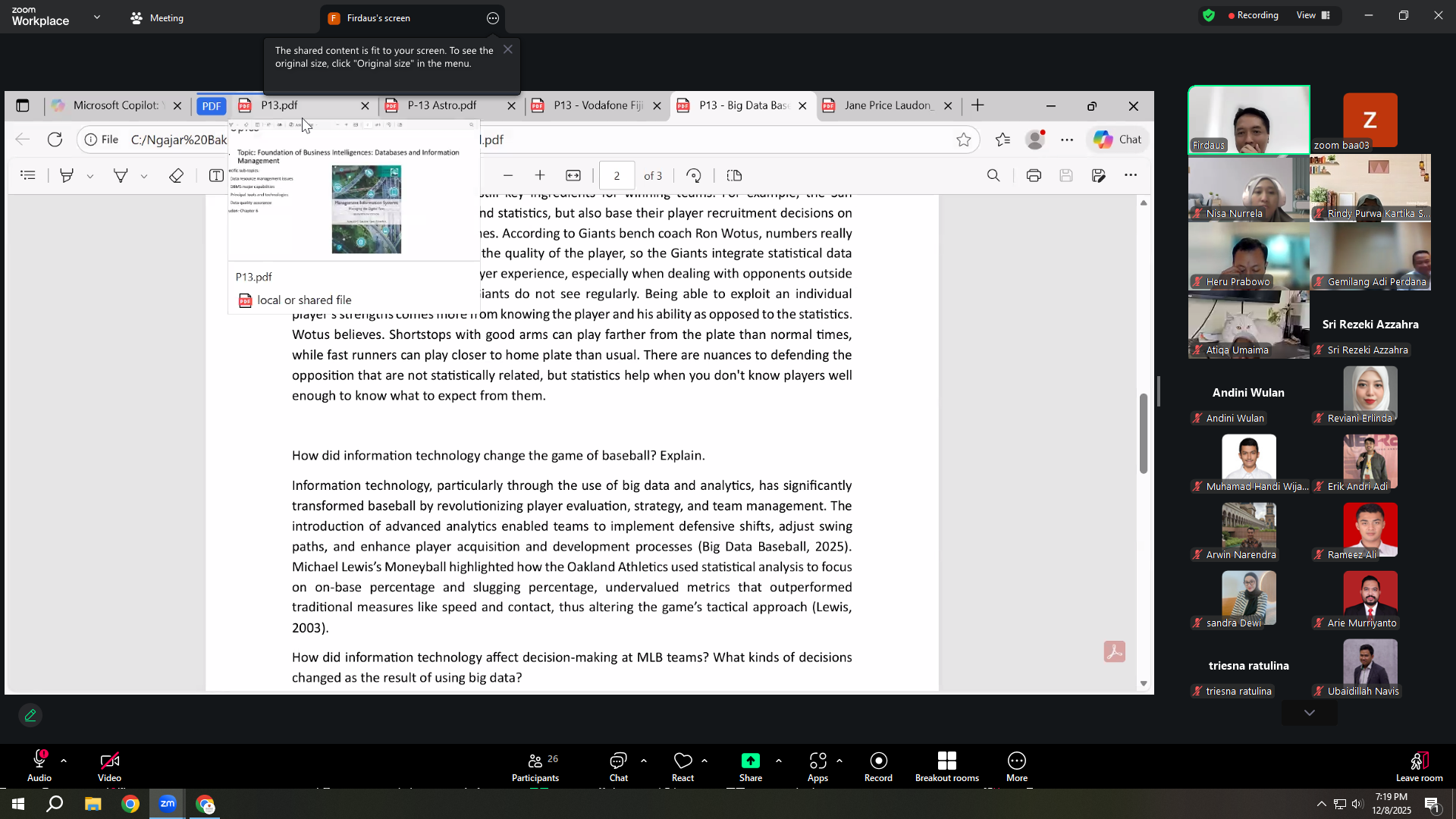This screenshot has width=1456, height=819.
Task: Open File Explorer from taskbar
Action: tap(93, 804)
